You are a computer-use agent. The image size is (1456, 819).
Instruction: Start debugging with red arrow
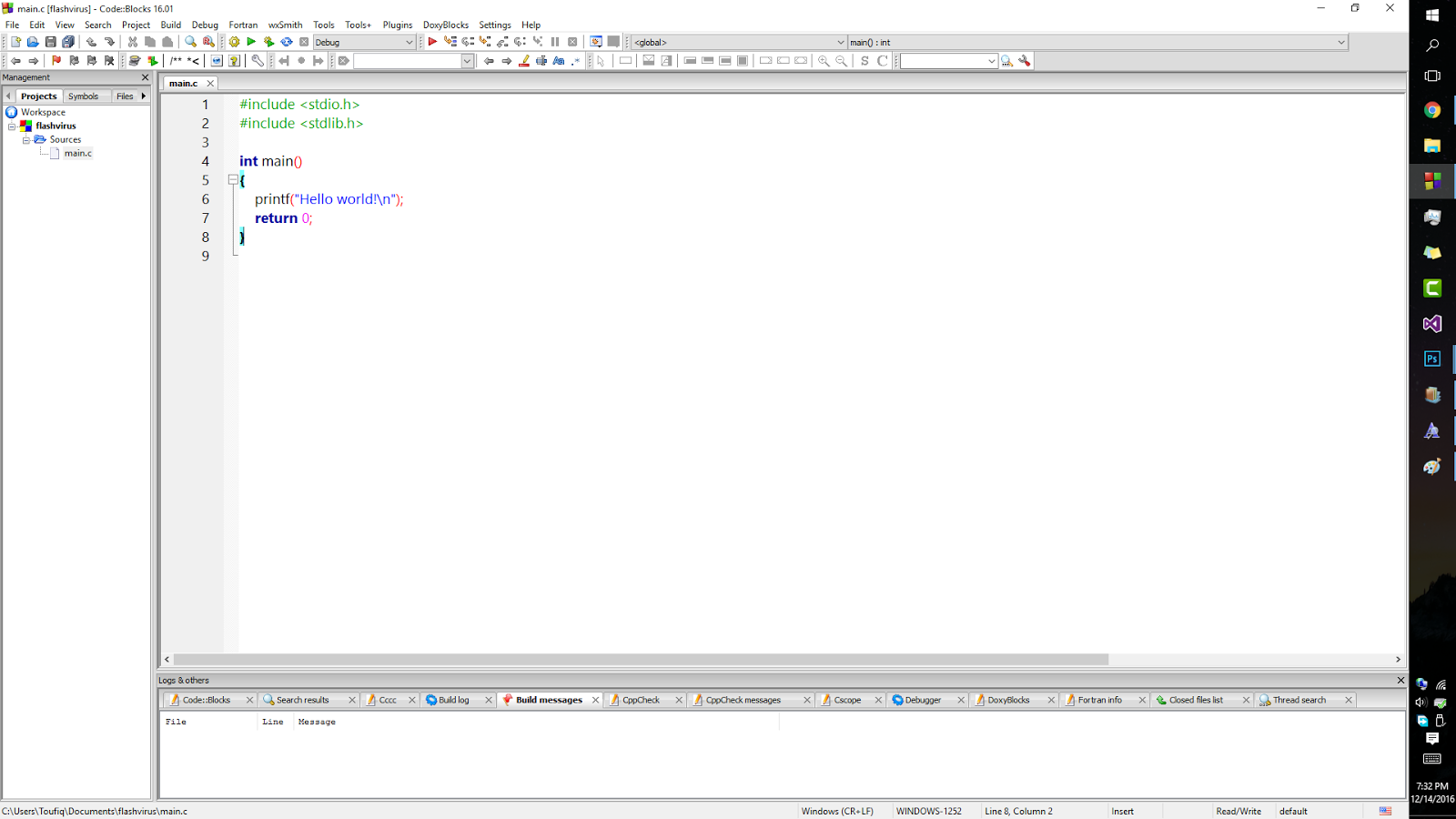(432, 42)
